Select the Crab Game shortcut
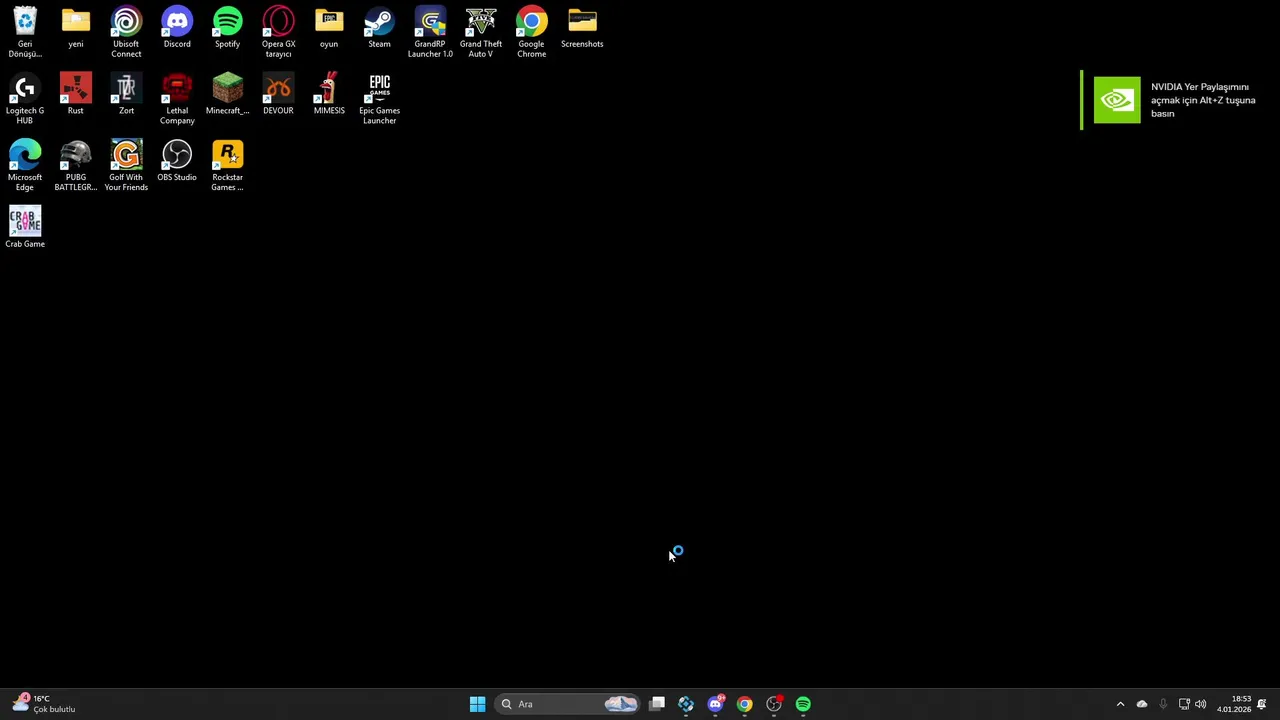 click(x=25, y=227)
